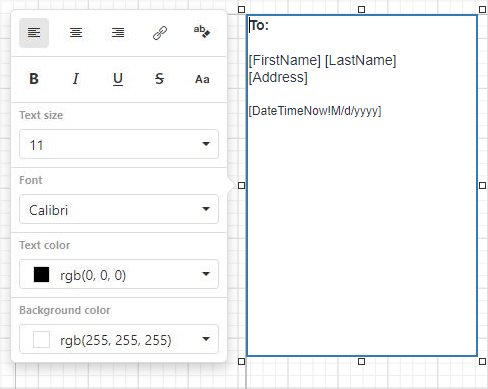
Task: Click the rgb(255, 255, 255) value
Action: 116,340
